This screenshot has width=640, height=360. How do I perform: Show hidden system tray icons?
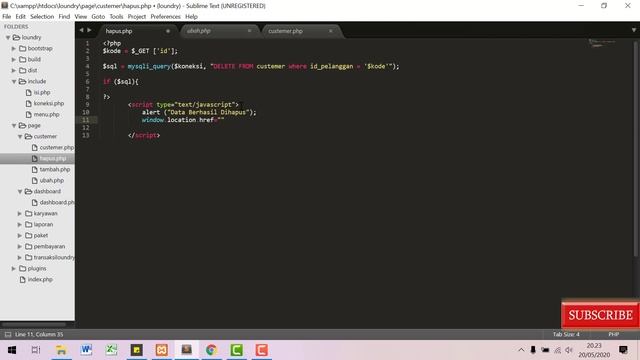[521, 350]
